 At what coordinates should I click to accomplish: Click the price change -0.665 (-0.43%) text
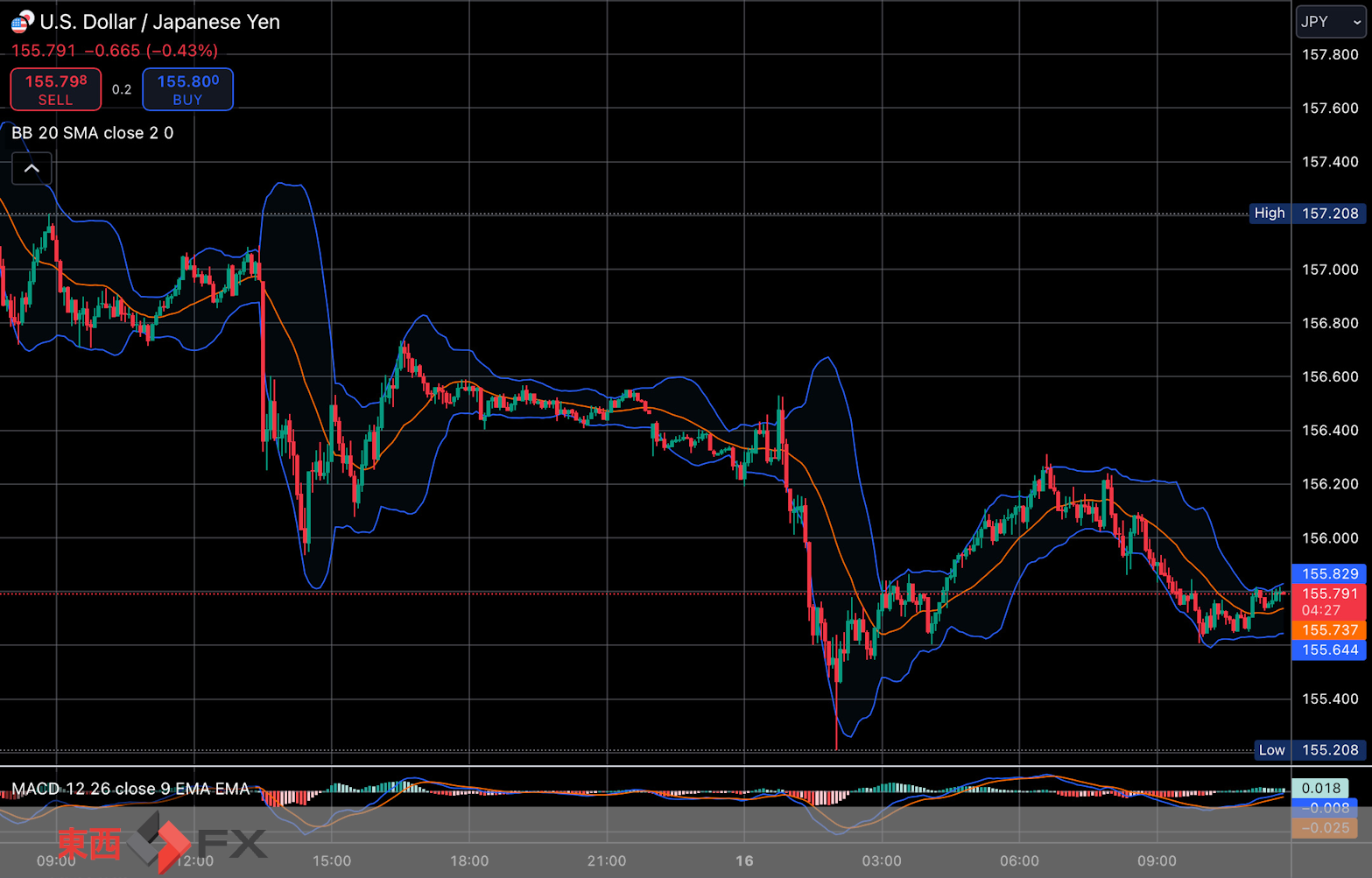coord(151,51)
